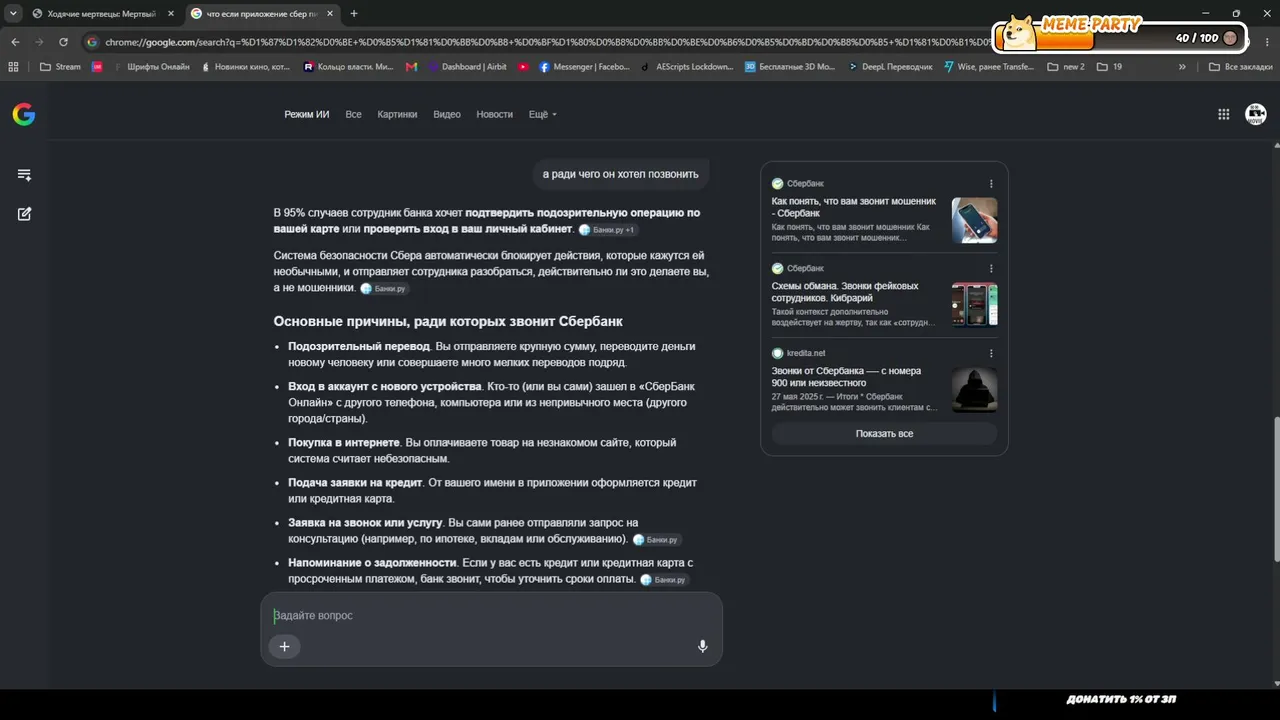1280x720 pixels.
Task: Click the plus attachment button in the question box
Action: (284, 646)
